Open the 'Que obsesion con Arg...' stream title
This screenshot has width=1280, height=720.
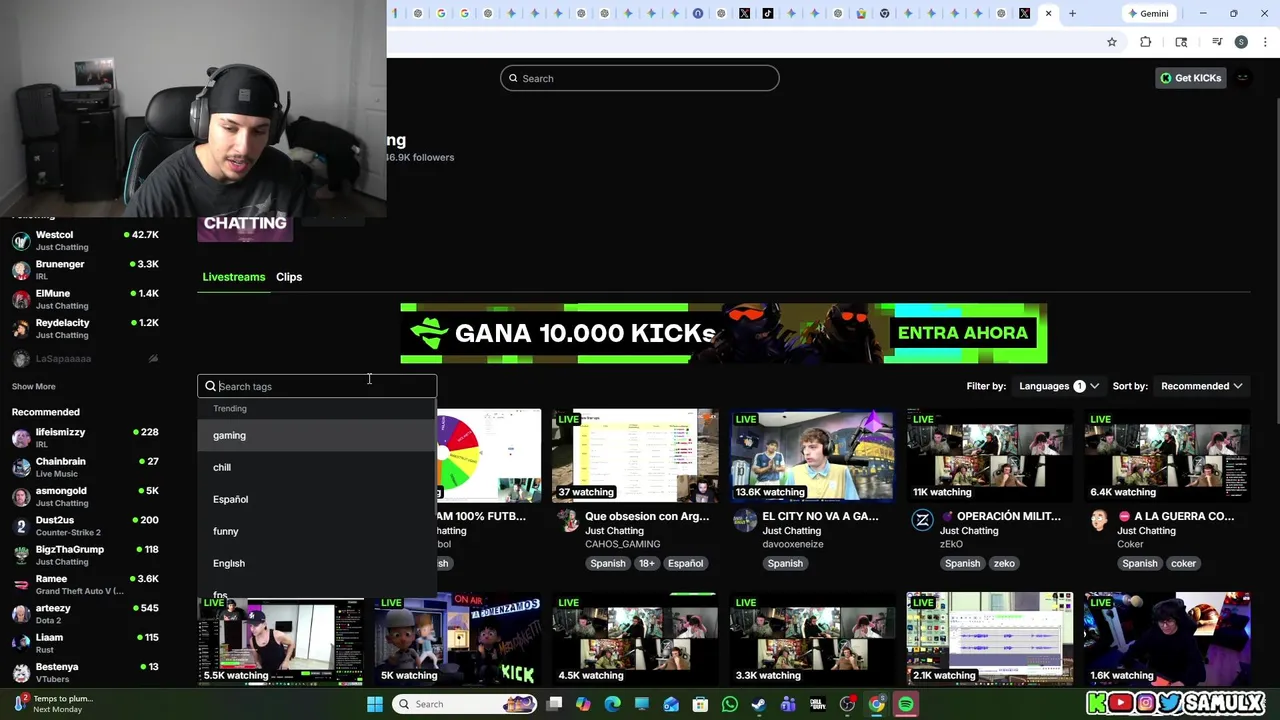[x=647, y=516]
